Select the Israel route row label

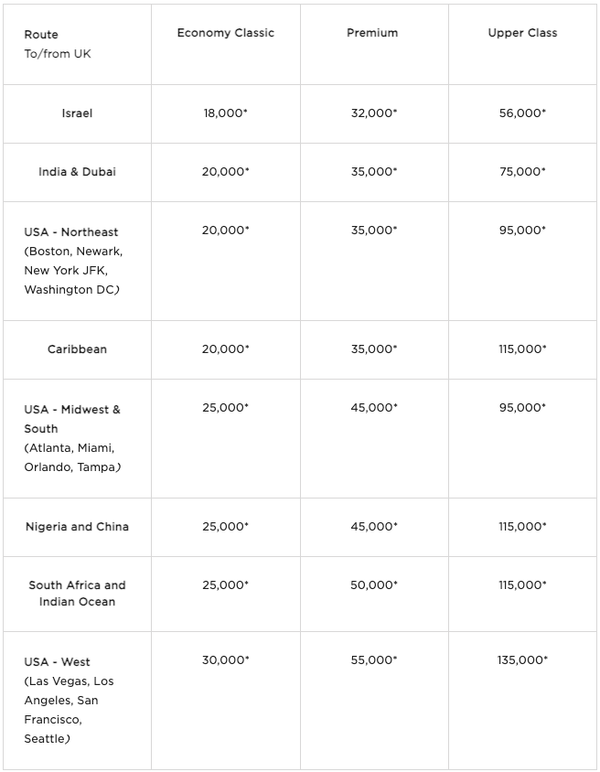pos(77,113)
